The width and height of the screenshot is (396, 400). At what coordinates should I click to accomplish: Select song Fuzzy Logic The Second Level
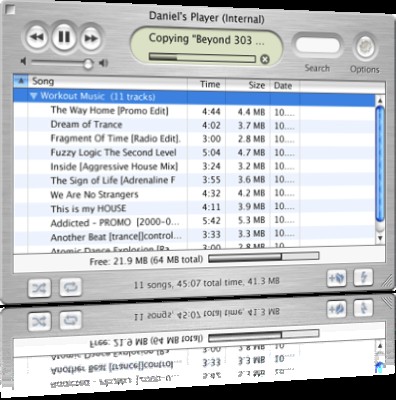113,152
